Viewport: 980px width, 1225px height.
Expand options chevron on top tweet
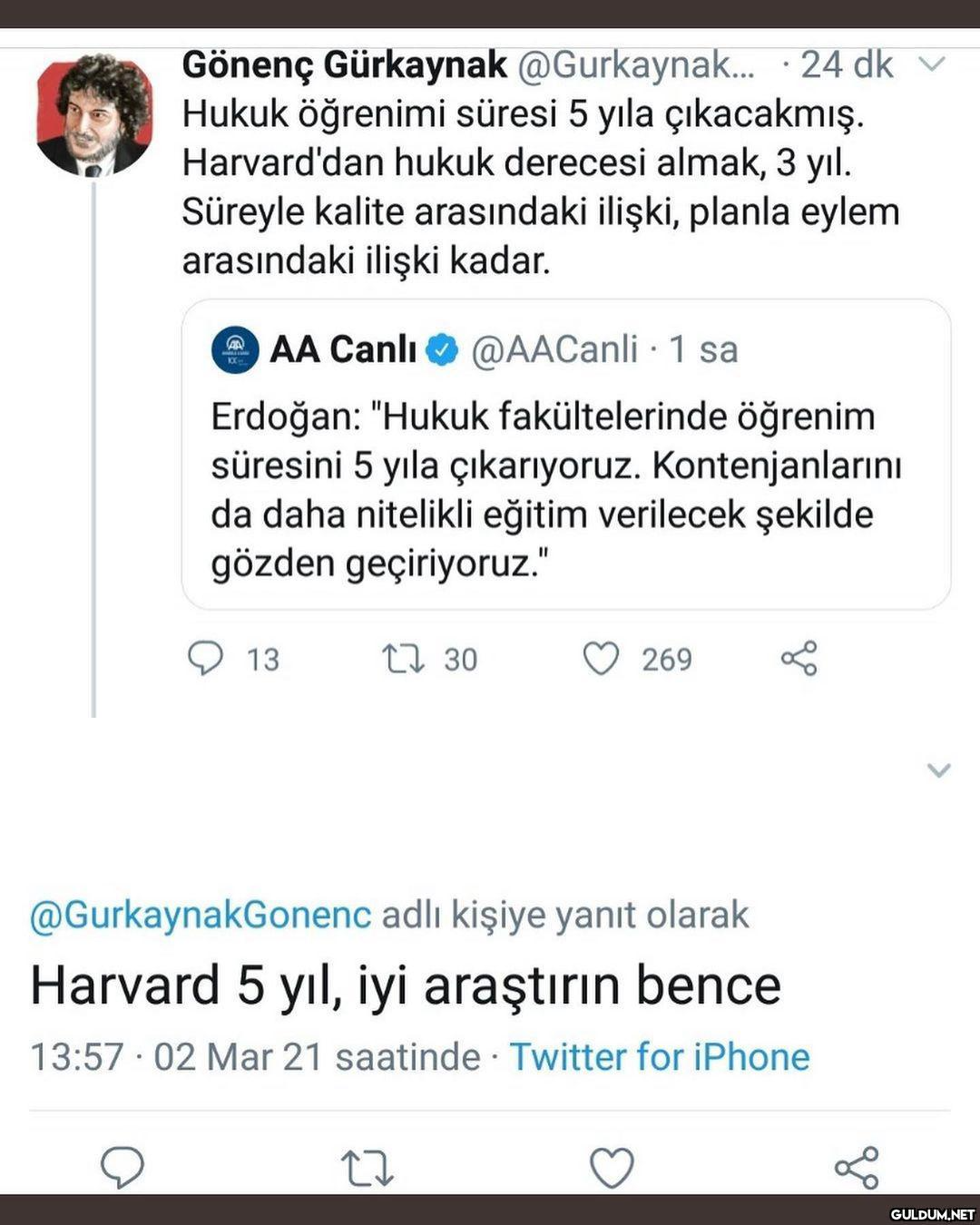click(933, 64)
